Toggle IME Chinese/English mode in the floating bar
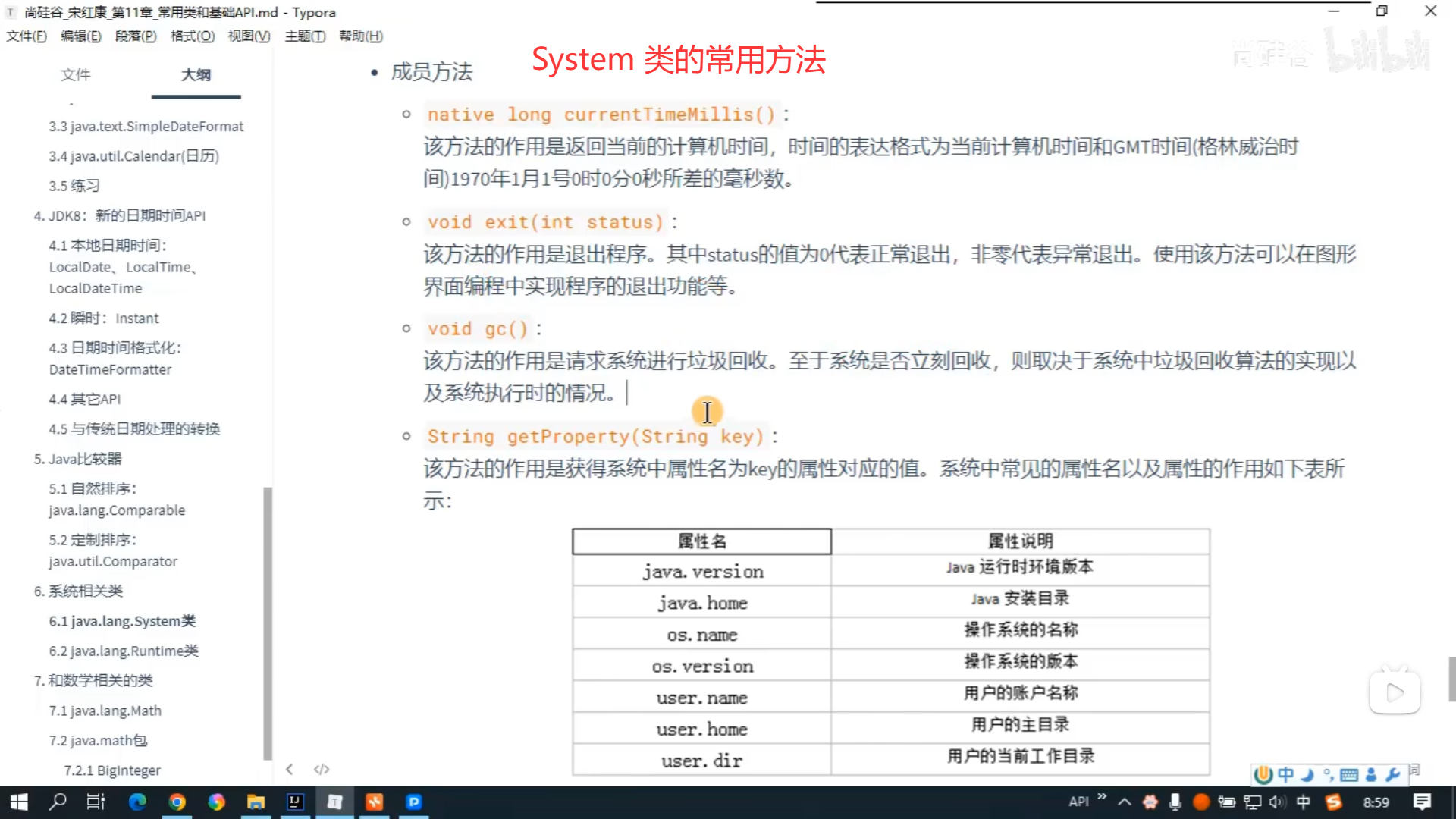 (1285, 774)
